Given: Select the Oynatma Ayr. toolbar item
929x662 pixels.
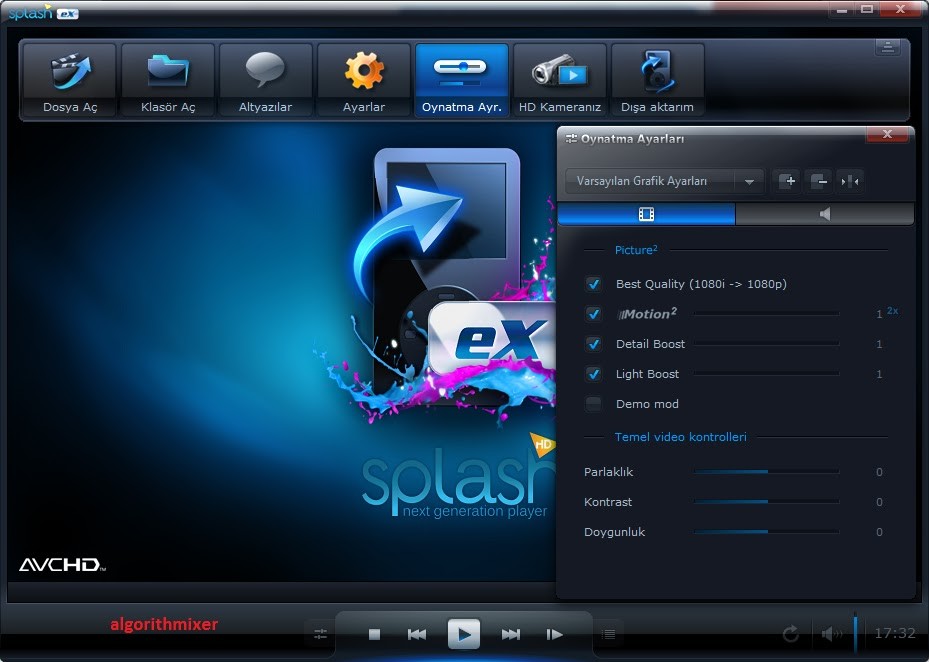Looking at the screenshot, I should [x=462, y=79].
